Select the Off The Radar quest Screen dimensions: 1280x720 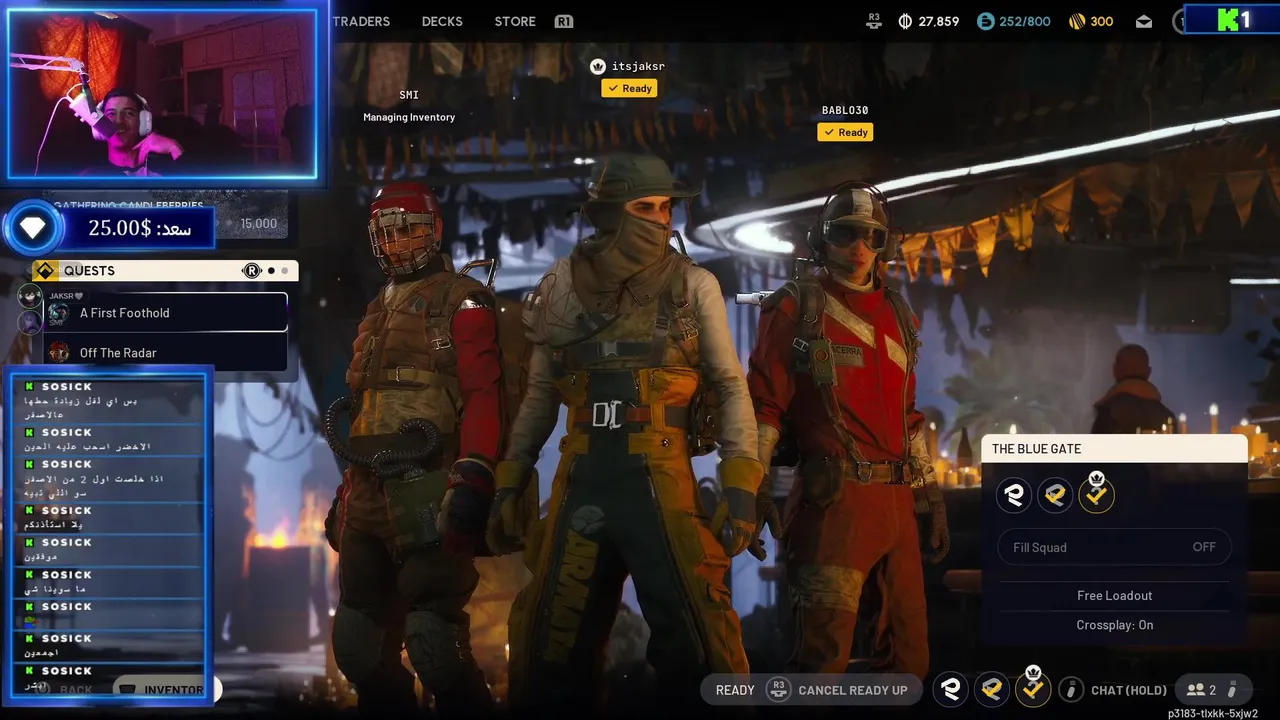[x=166, y=352]
